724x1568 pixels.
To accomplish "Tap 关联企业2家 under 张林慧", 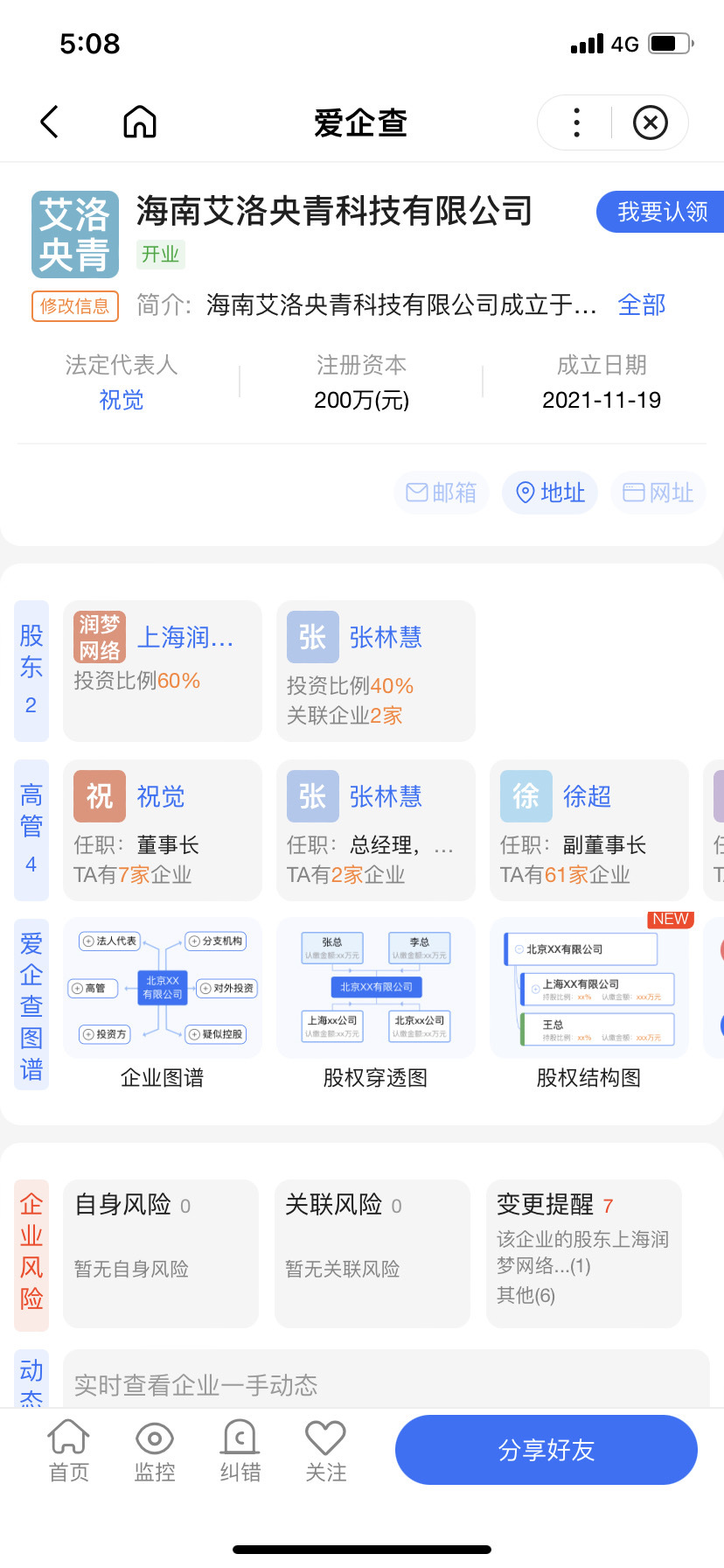I will pos(345,716).
